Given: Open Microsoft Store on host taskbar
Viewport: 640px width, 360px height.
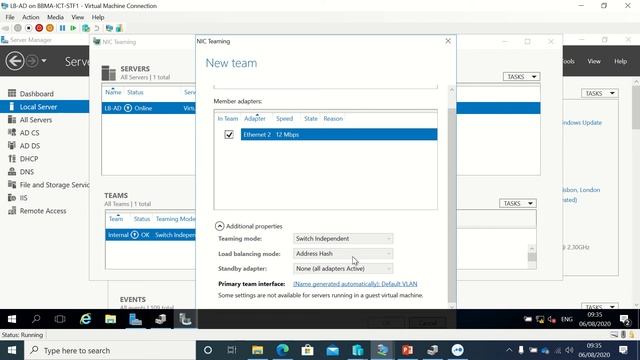Looking at the screenshot, I should 307,350.
